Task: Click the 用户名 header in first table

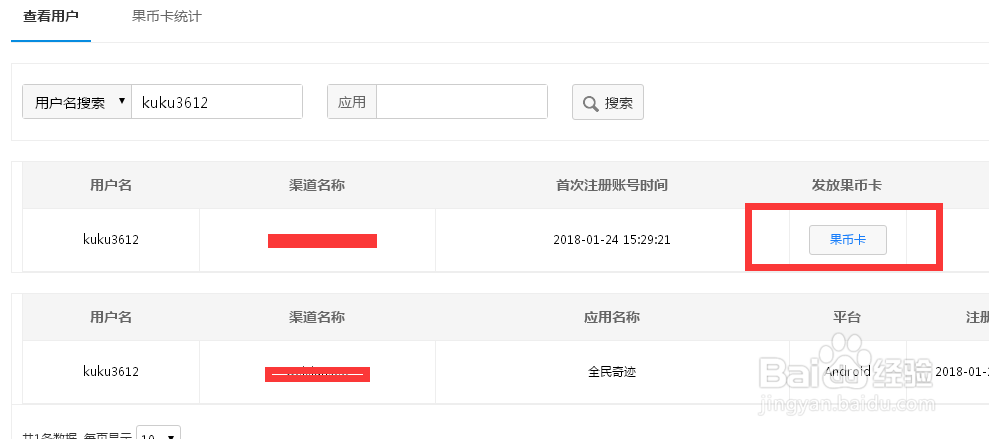Action: [x=111, y=185]
